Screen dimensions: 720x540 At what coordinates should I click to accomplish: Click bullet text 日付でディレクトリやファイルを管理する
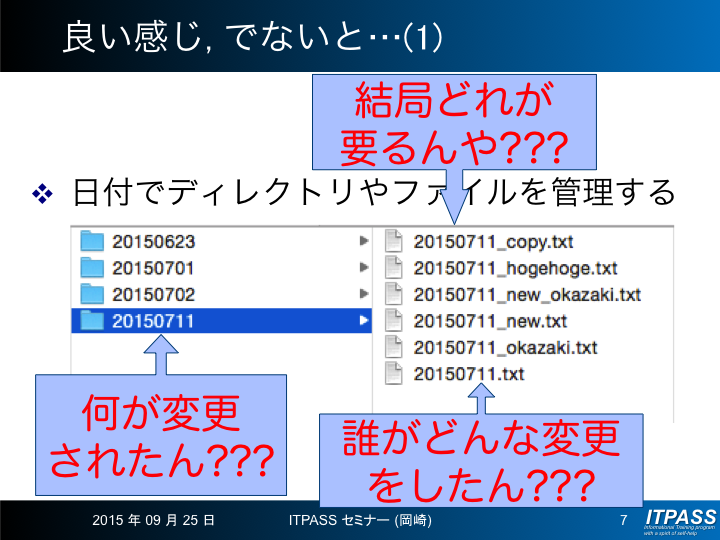click(374, 192)
